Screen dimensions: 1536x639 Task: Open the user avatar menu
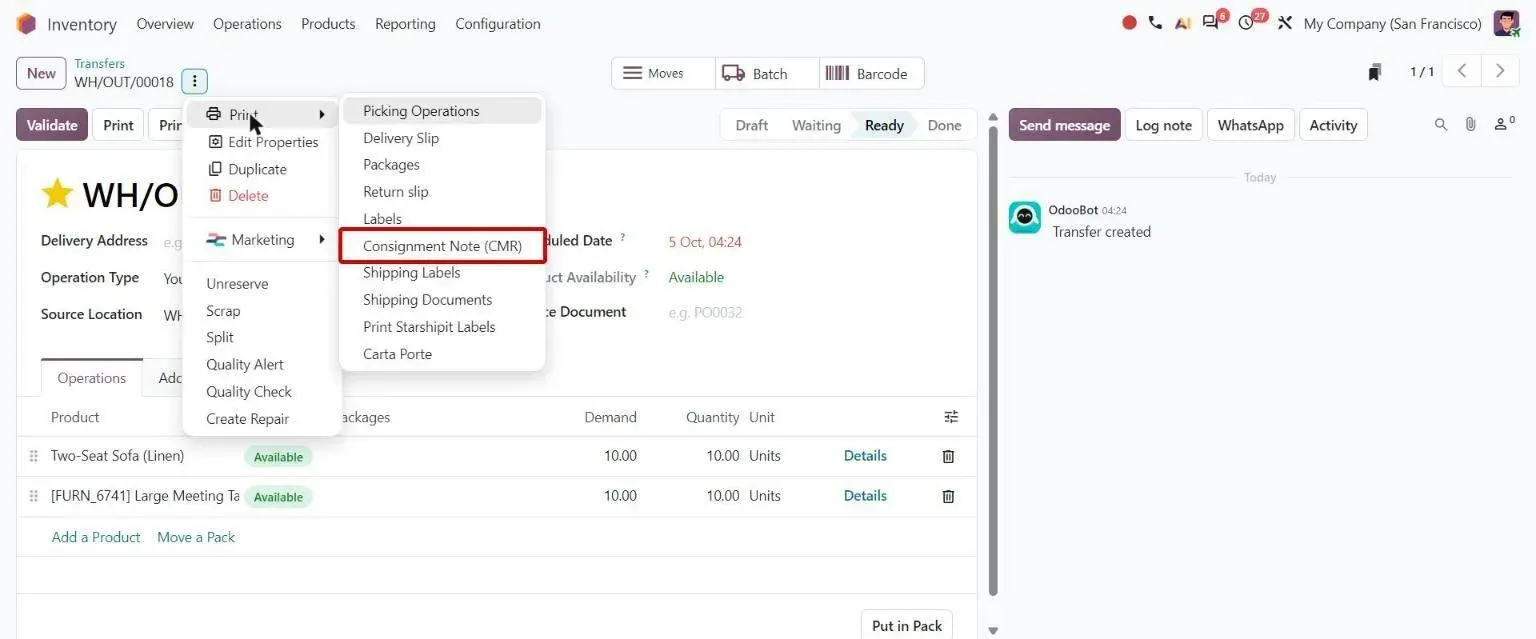pyautogui.click(x=1506, y=23)
